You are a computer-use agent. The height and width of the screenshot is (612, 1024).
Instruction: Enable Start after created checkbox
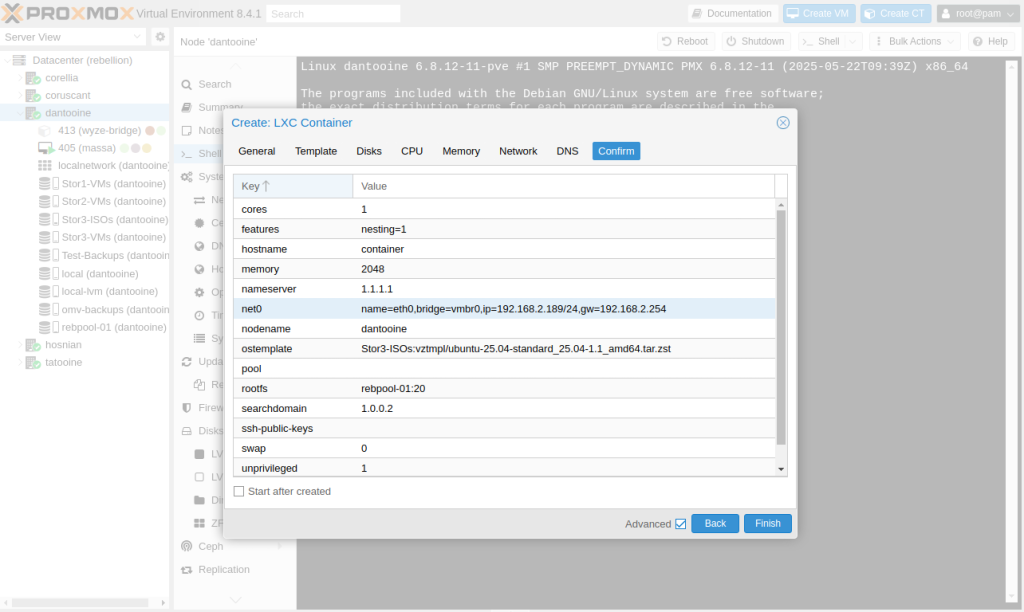click(x=239, y=491)
